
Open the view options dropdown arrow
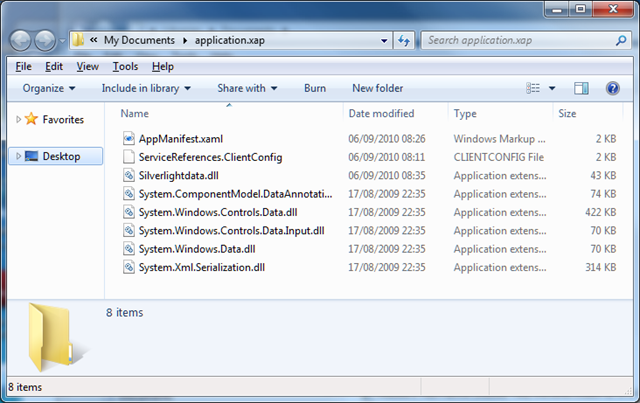[x=552, y=88]
